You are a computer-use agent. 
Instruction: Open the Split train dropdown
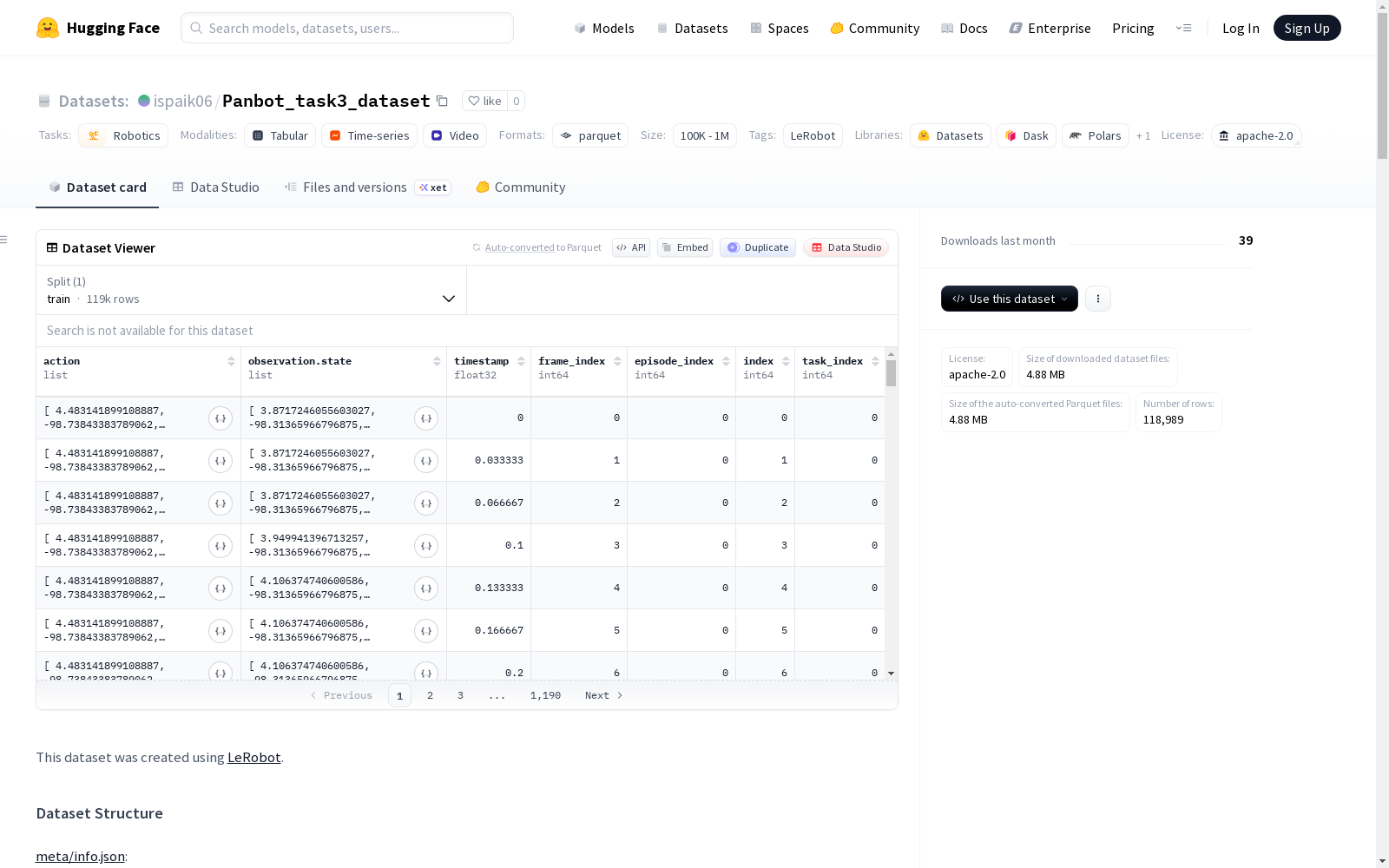(x=251, y=290)
